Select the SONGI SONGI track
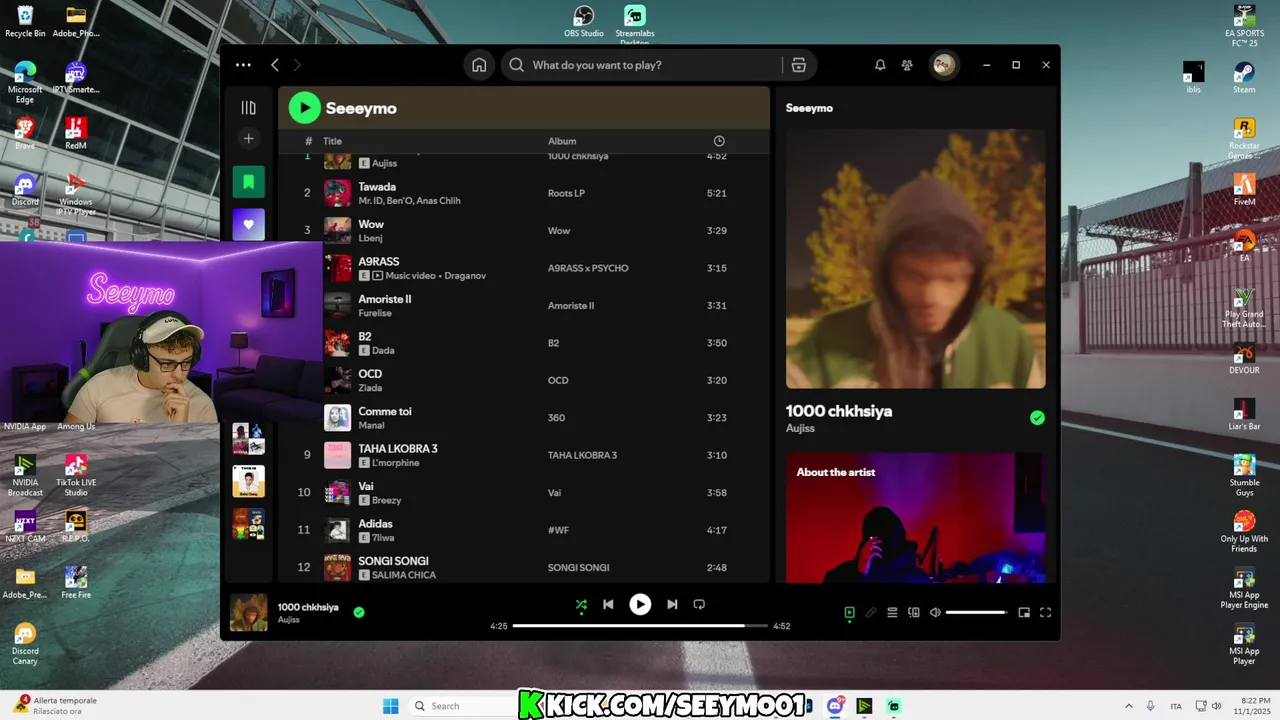The width and height of the screenshot is (1280, 720). pos(524,567)
